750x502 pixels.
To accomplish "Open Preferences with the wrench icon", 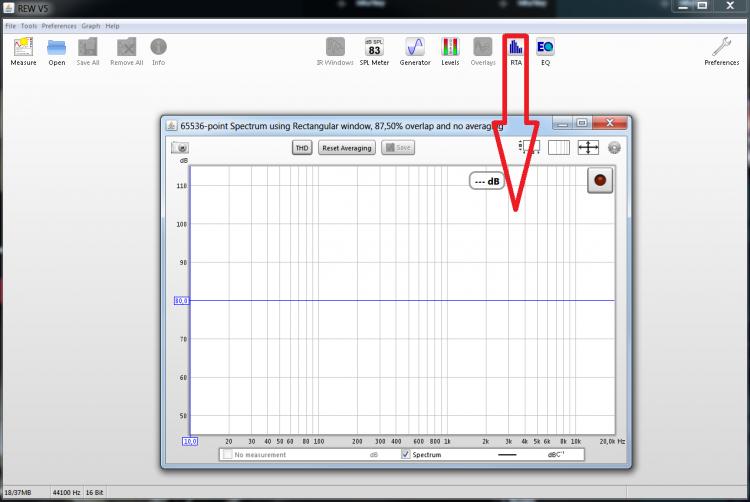I will 721,51.
